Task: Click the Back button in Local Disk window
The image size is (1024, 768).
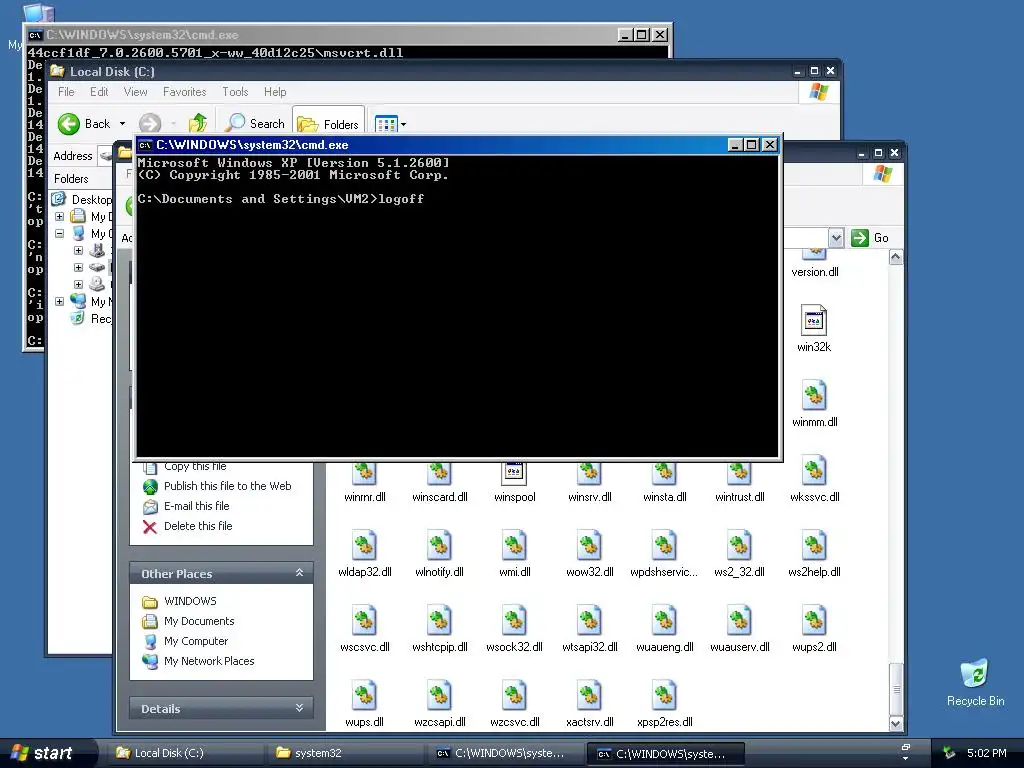Action: (x=84, y=123)
